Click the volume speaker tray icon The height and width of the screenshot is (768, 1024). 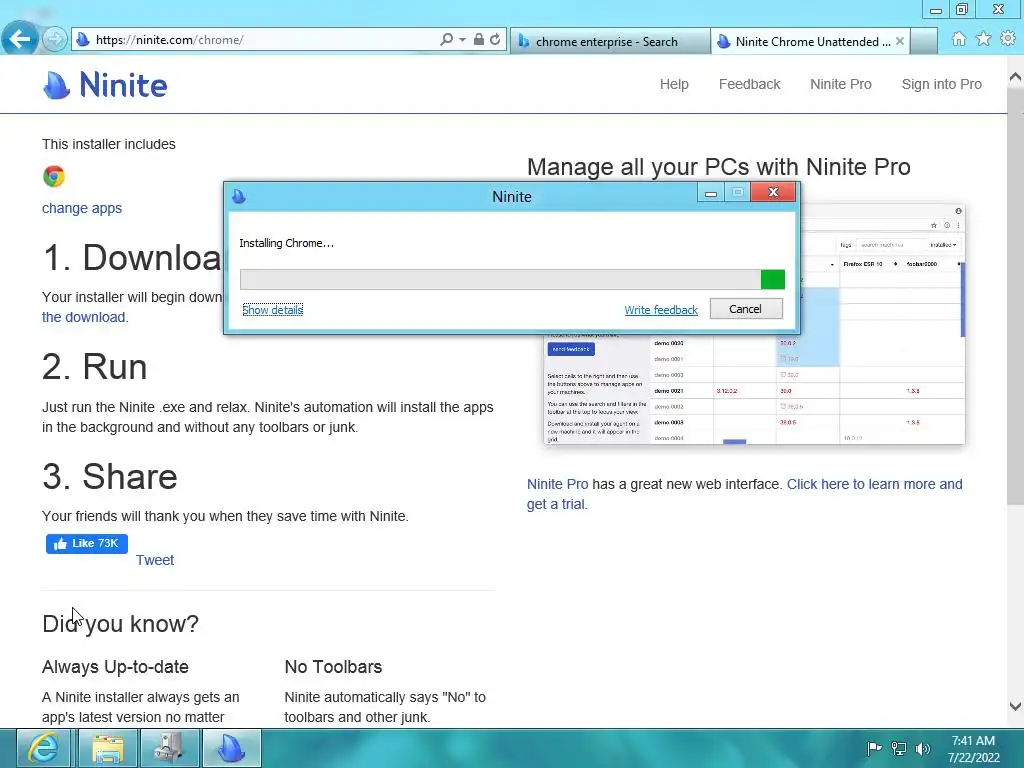pyautogui.click(x=922, y=748)
